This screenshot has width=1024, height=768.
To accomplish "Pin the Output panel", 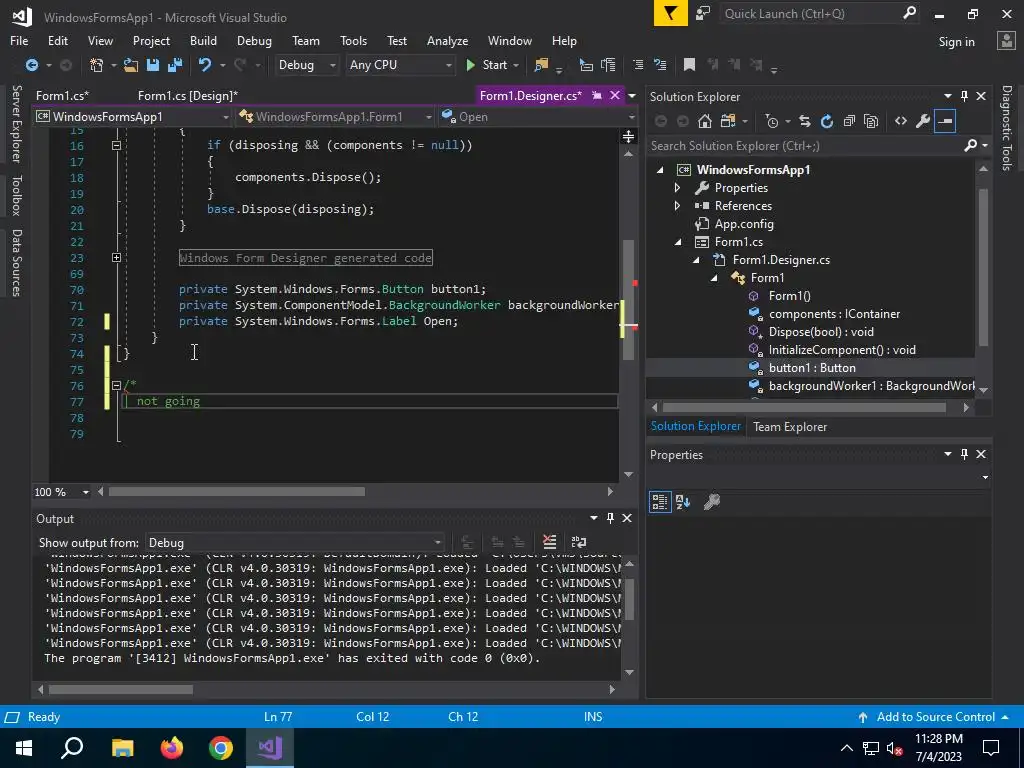I will point(610,518).
